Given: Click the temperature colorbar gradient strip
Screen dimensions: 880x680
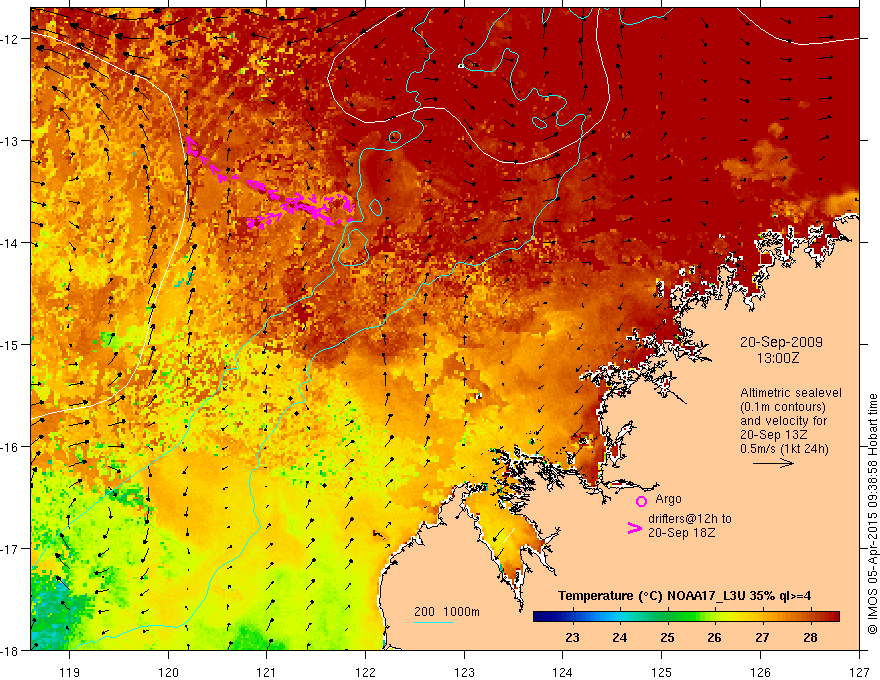Looking at the screenshot, I should point(686,617).
